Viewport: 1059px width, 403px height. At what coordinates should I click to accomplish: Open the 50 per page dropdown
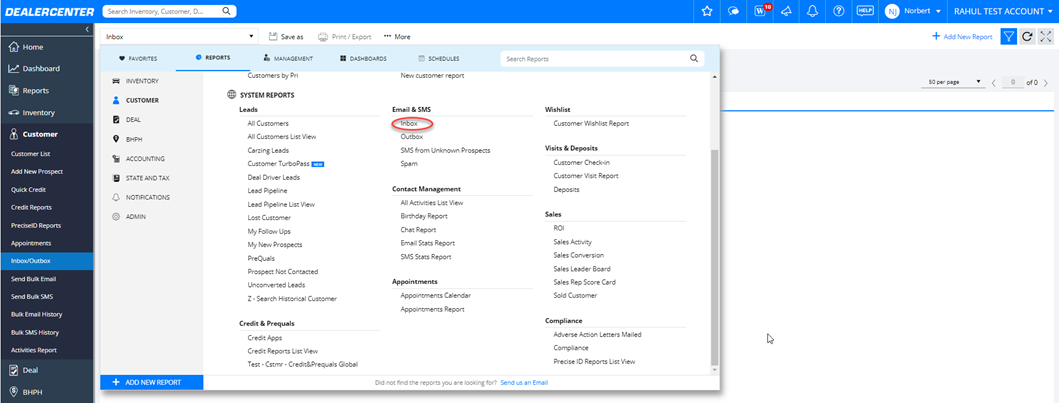(955, 82)
